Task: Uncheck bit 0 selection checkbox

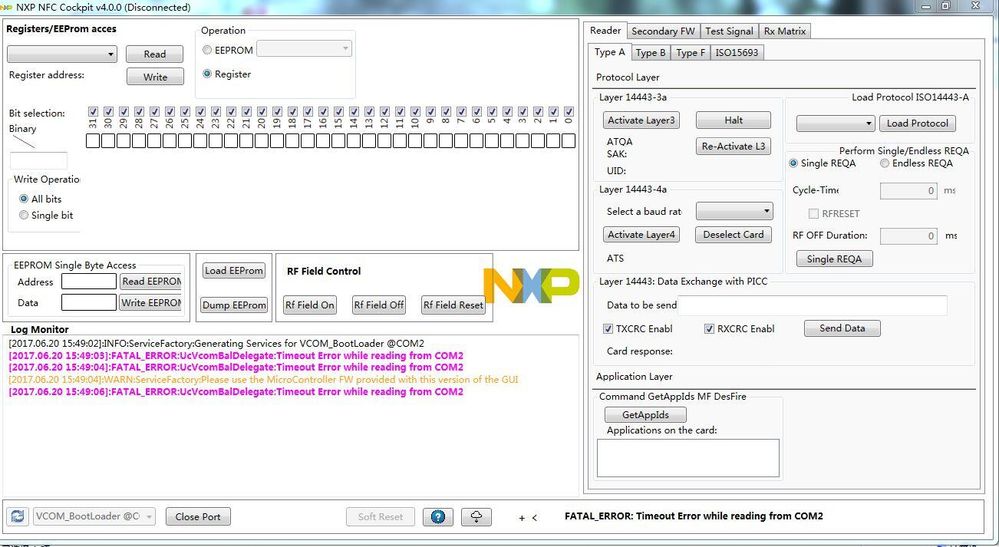Action: pyautogui.click(x=568, y=111)
